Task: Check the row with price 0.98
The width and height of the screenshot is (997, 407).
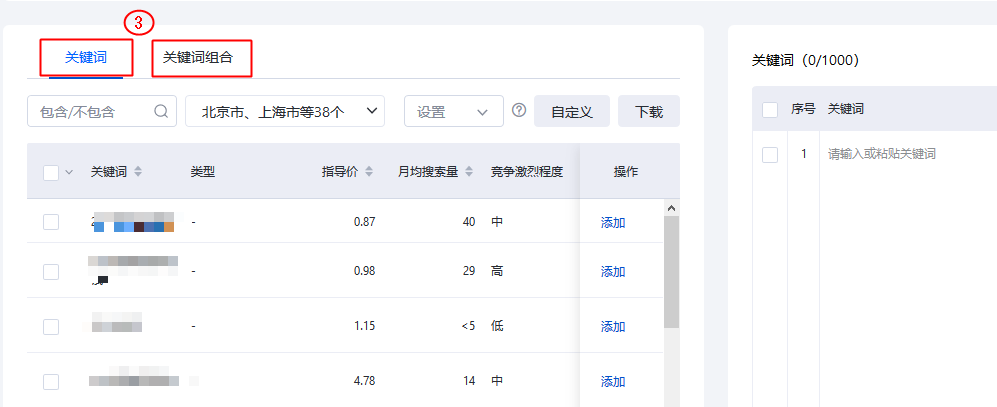Action: 51,272
